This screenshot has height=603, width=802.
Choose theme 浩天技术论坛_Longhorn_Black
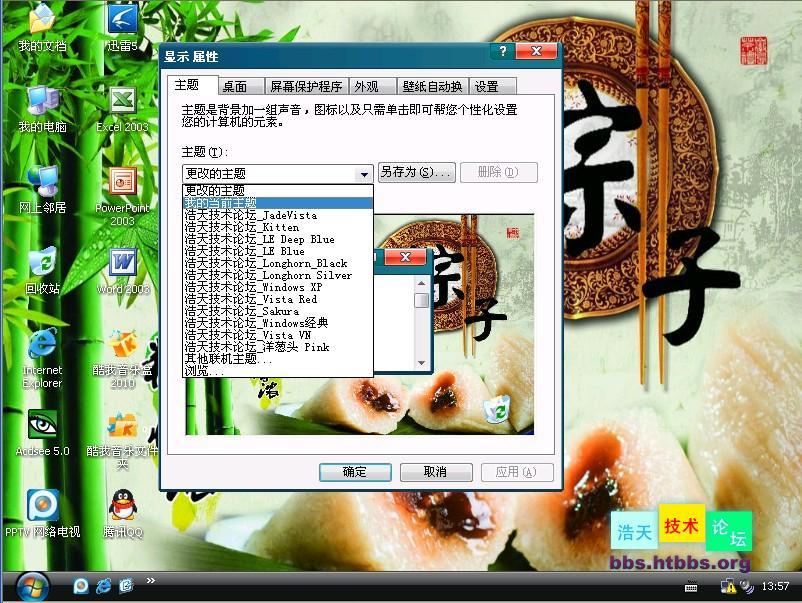(x=278, y=263)
